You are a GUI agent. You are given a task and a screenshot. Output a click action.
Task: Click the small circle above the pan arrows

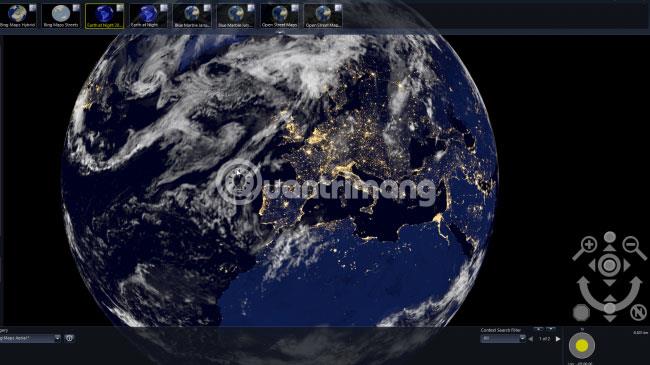[x=609, y=237]
